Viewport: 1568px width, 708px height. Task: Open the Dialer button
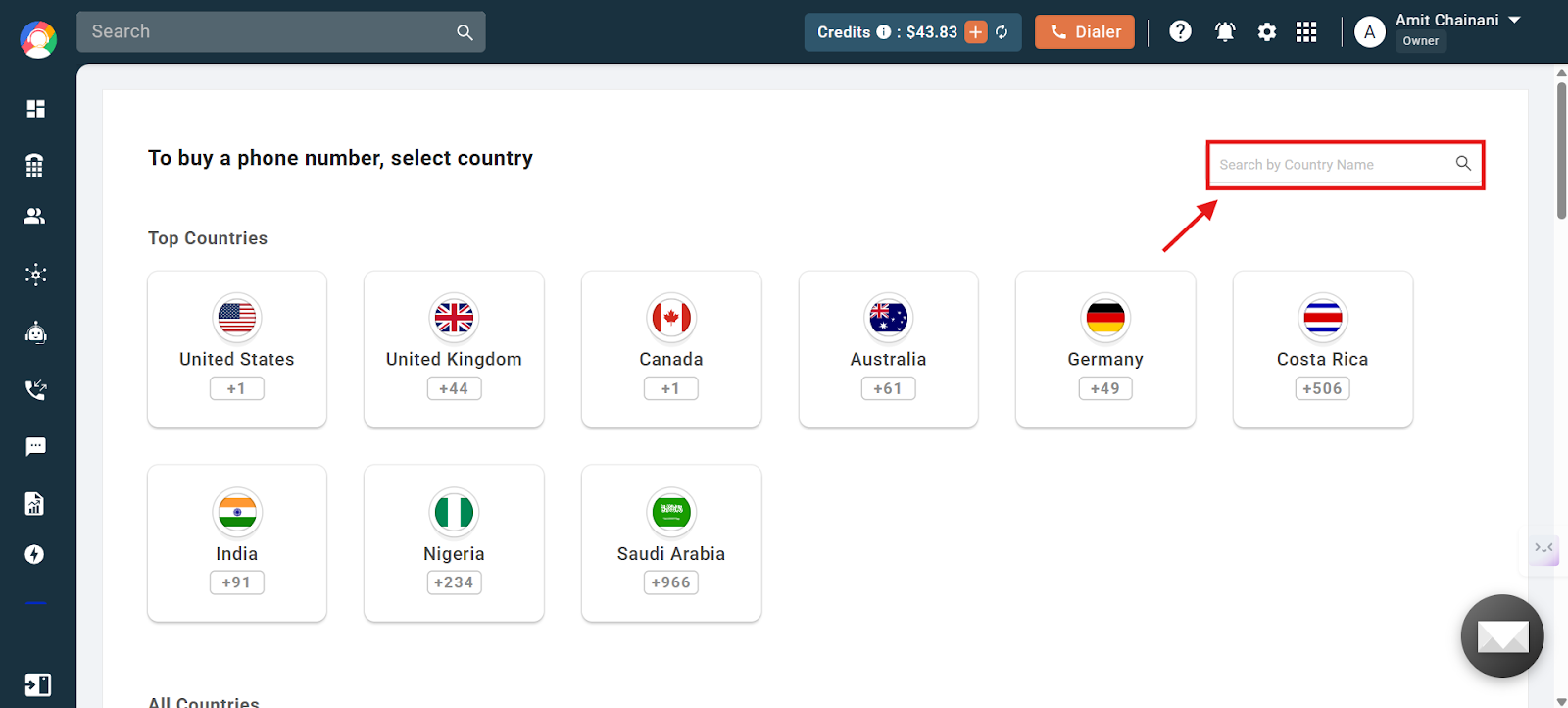point(1085,32)
